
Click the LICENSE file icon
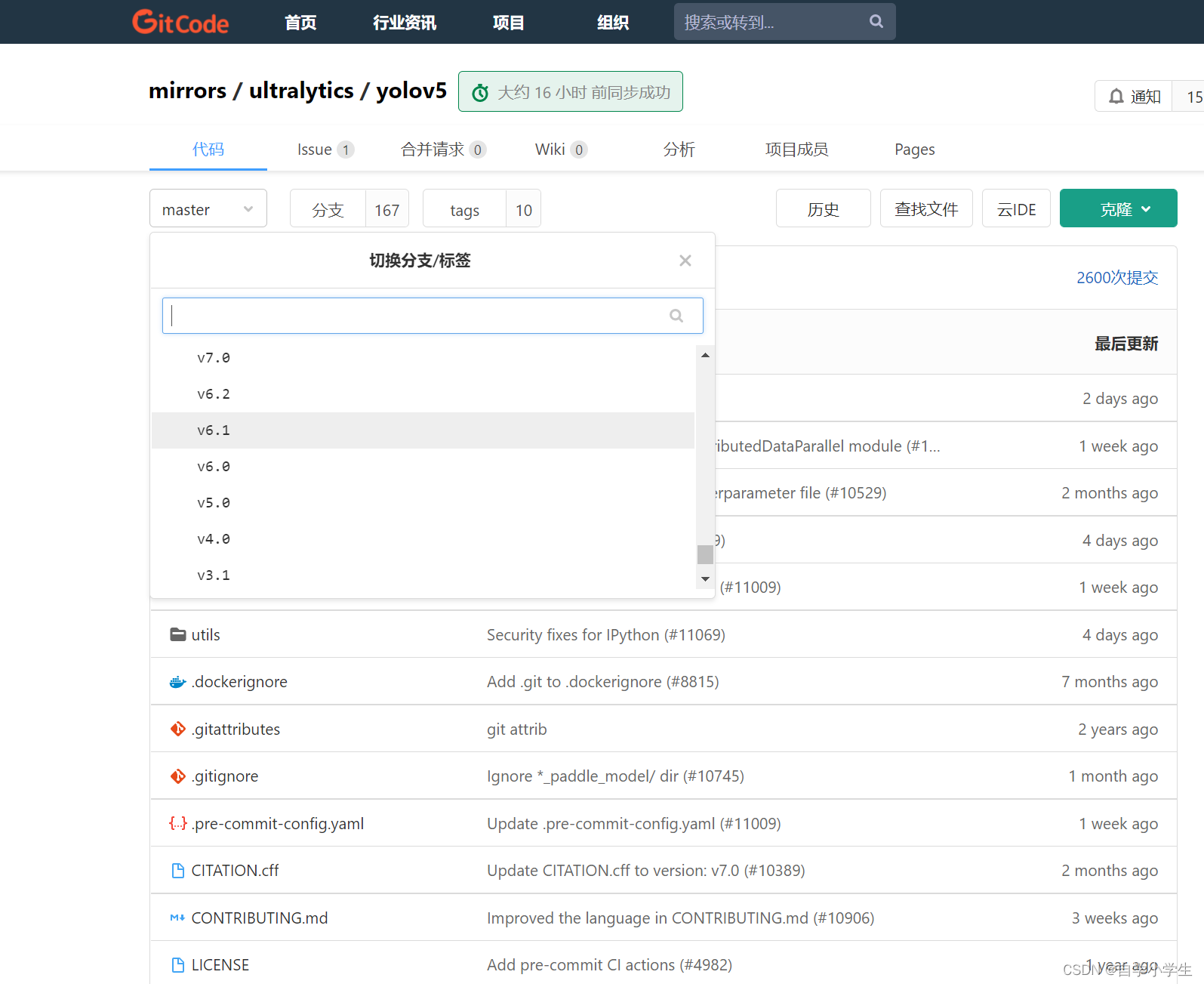[x=178, y=965]
